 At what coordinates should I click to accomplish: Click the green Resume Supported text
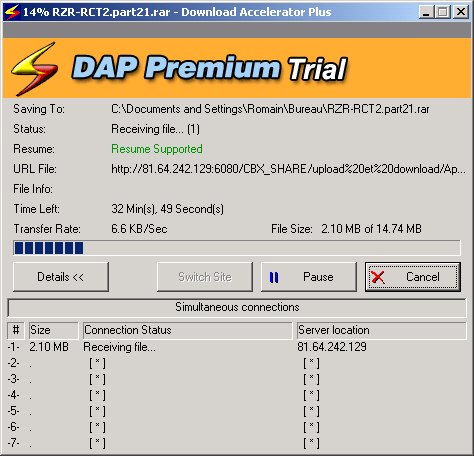tap(157, 149)
